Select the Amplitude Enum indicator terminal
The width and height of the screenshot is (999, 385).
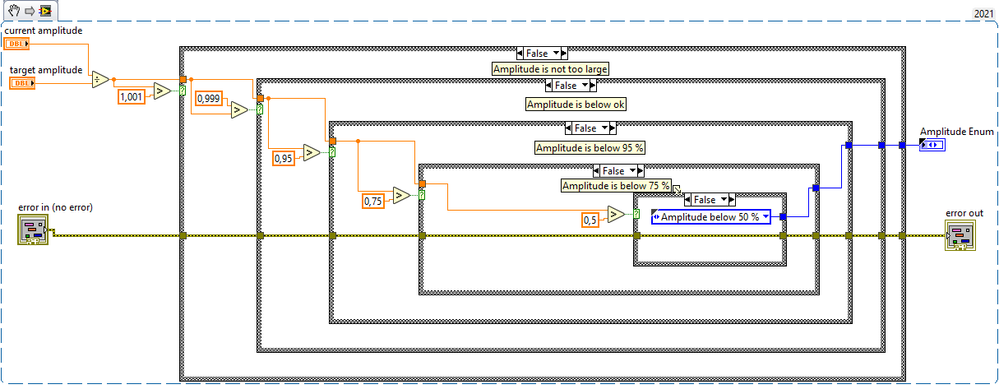932,146
